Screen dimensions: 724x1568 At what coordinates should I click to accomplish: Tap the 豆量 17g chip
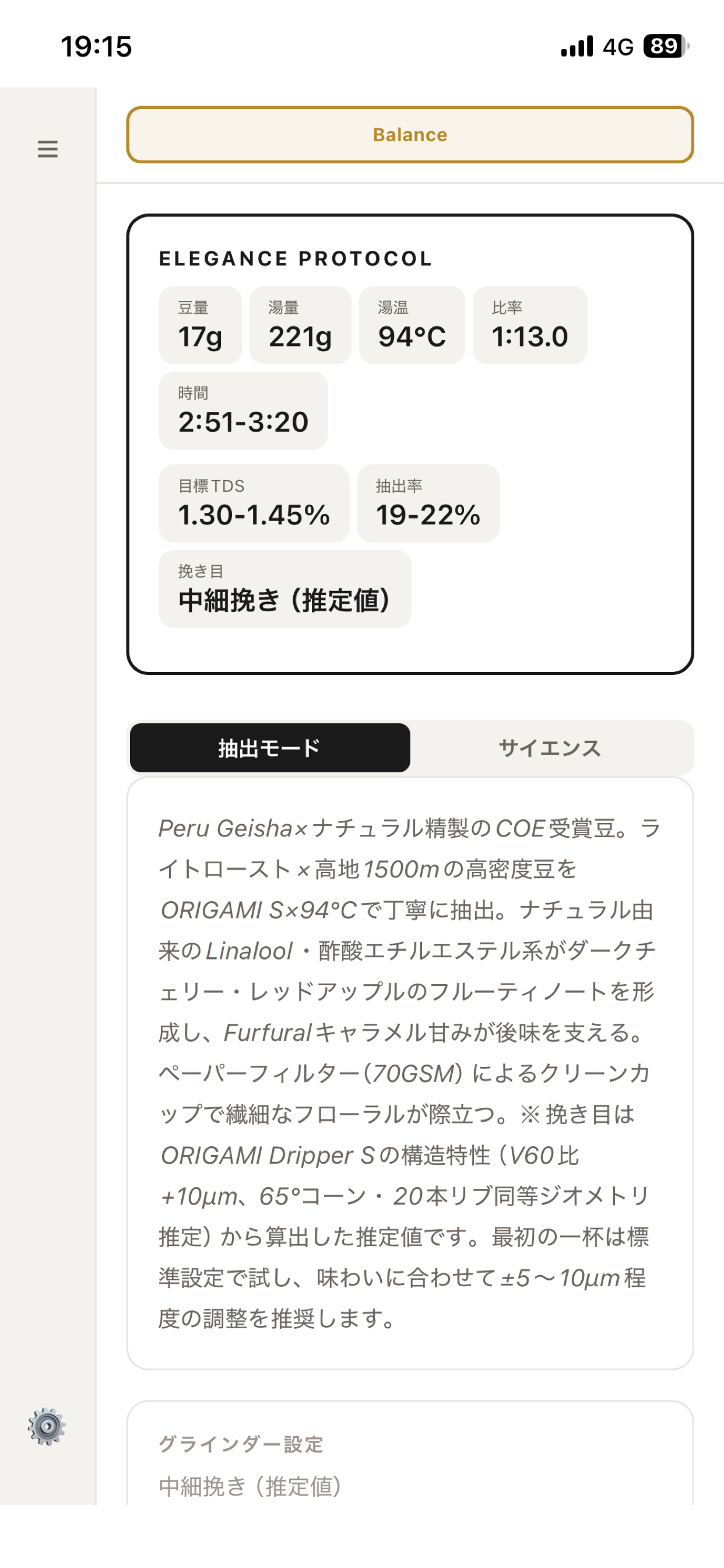[200, 325]
